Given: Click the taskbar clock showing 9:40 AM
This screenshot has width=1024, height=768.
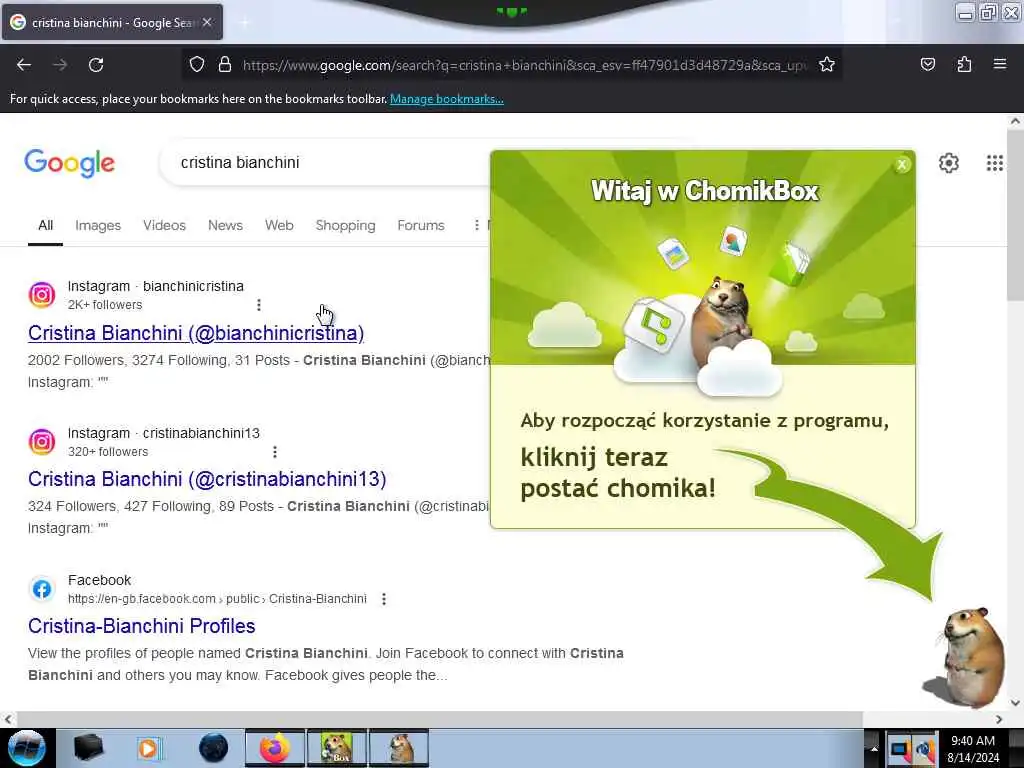Looking at the screenshot, I should pyautogui.click(x=973, y=749).
